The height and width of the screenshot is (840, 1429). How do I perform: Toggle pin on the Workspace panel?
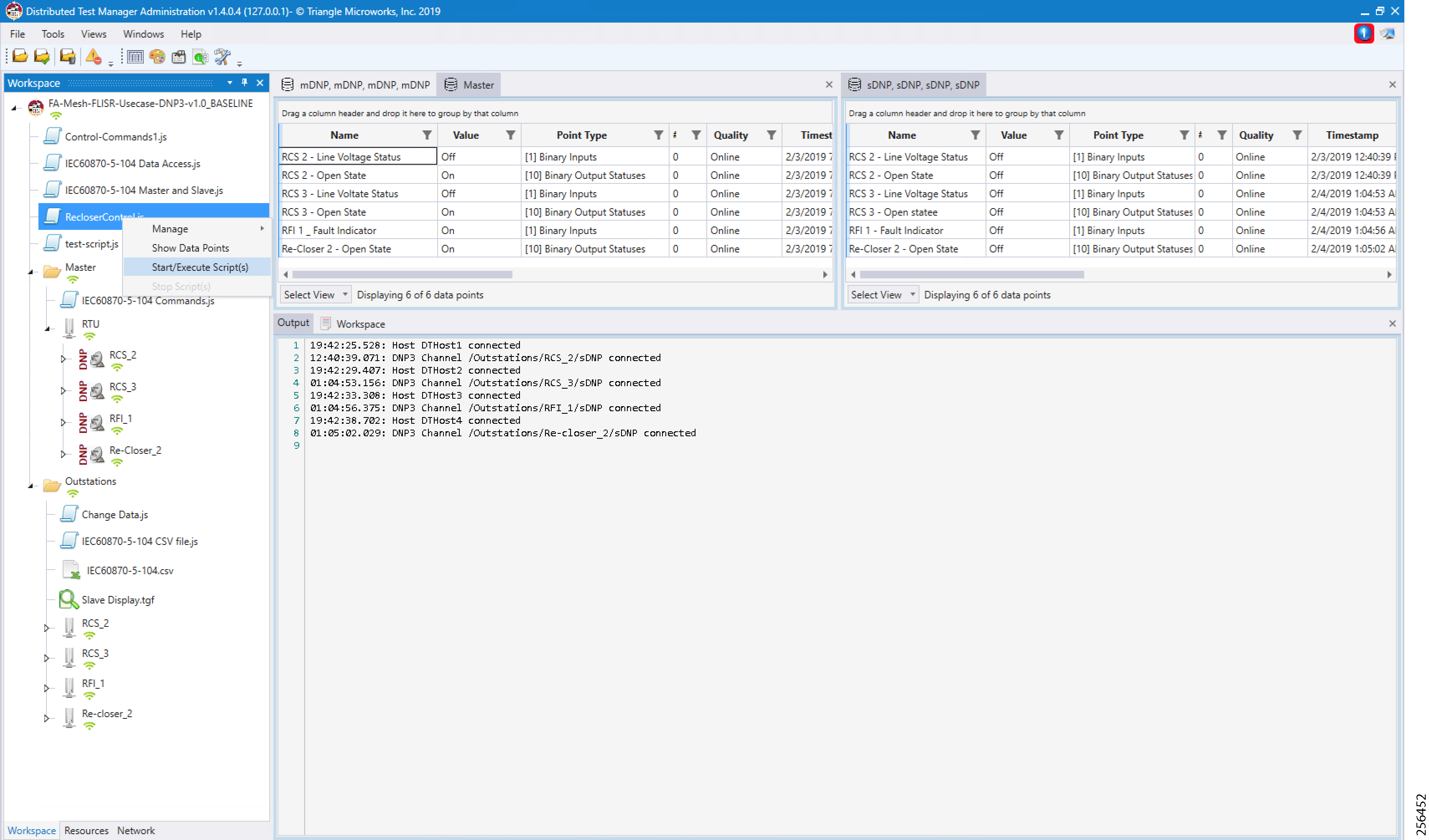pos(245,83)
